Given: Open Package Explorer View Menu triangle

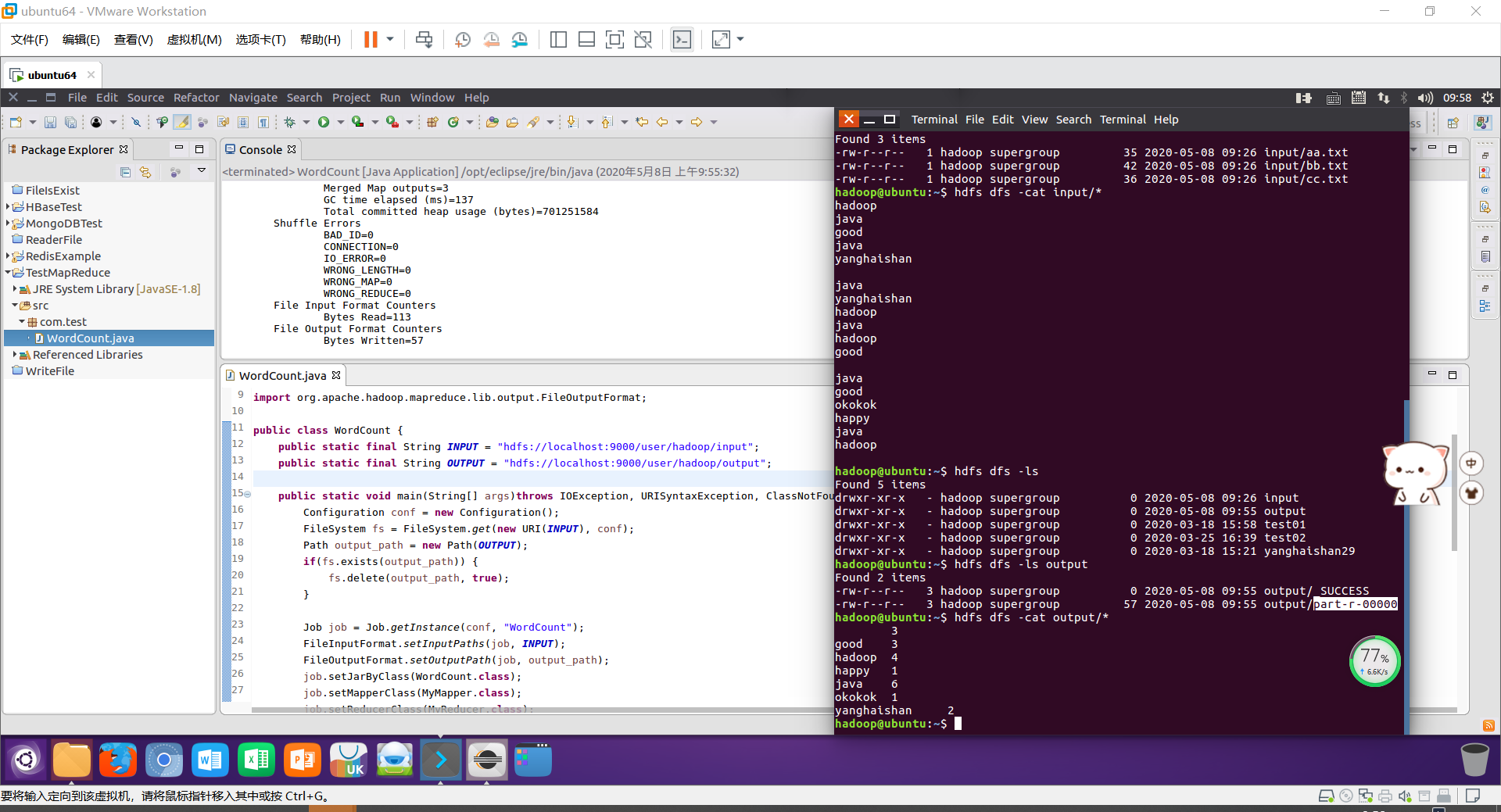Looking at the screenshot, I should (x=201, y=171).
